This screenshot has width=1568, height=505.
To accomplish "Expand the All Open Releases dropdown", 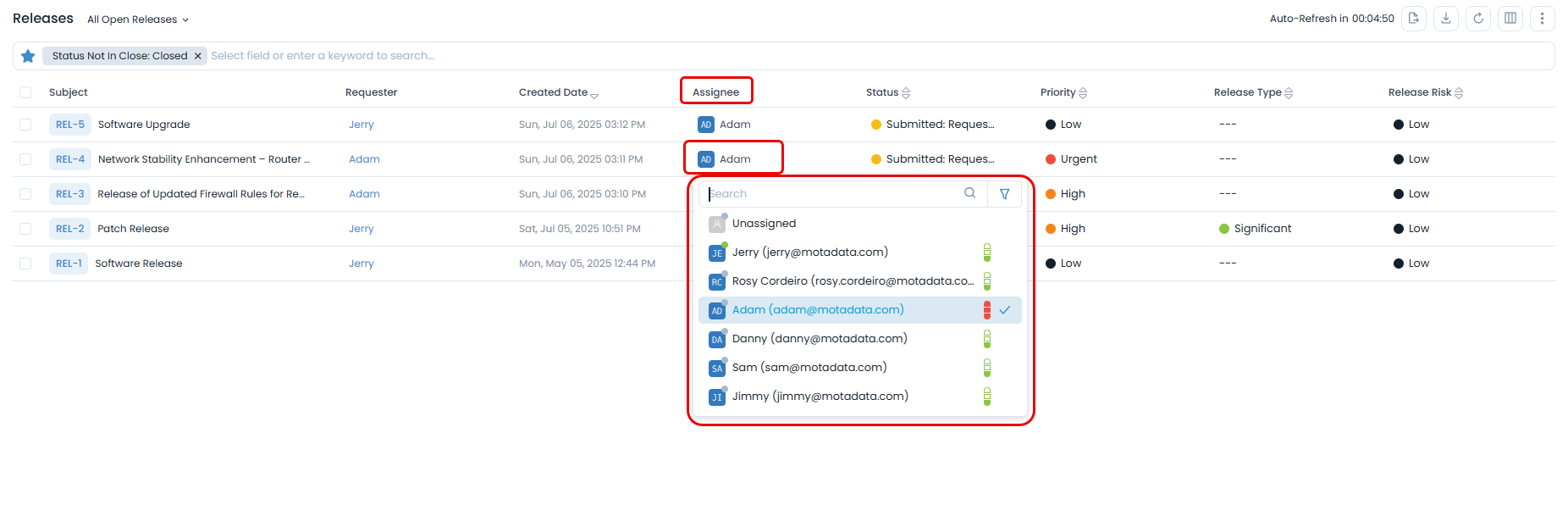I will 138,19.
